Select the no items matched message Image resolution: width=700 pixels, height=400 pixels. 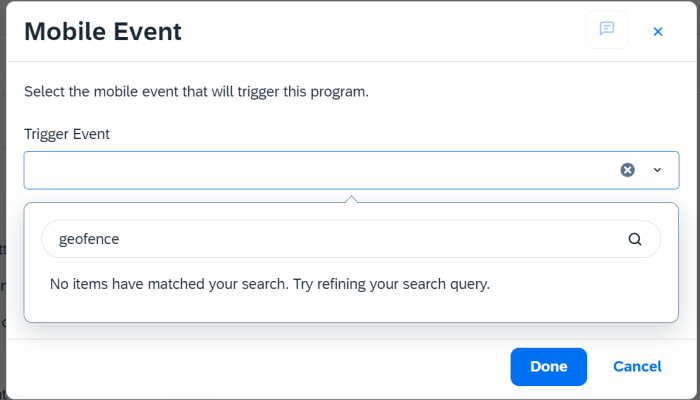[270, 284]
